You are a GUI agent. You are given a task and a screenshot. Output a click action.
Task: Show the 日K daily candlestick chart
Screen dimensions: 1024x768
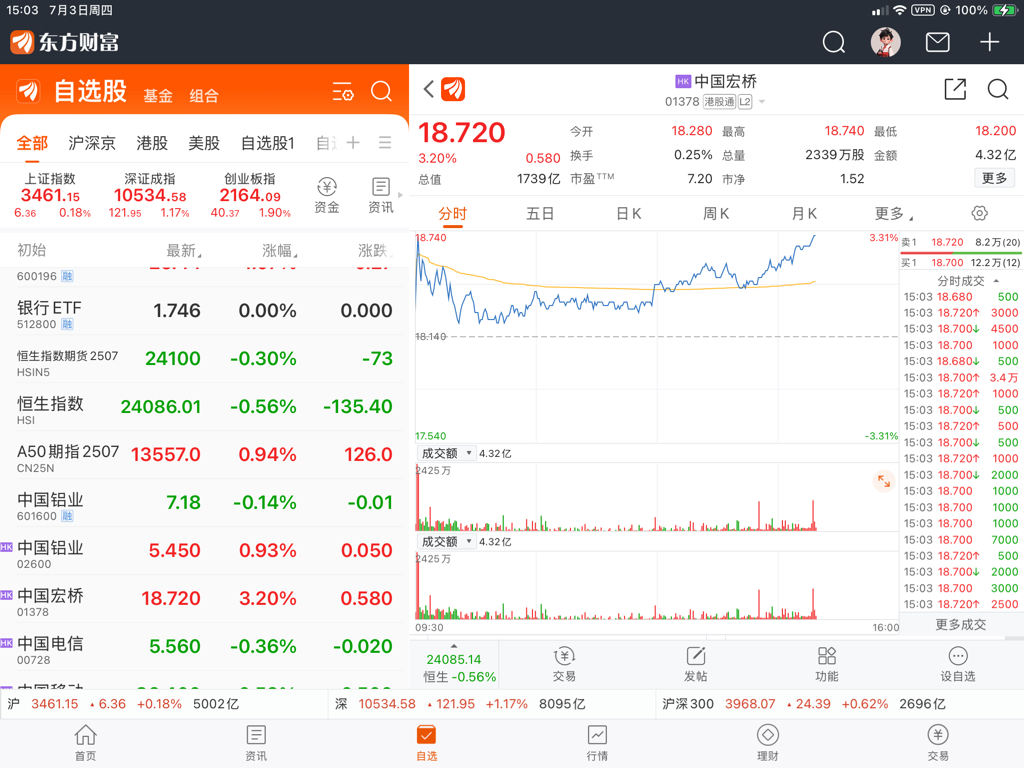coord(629,214)
